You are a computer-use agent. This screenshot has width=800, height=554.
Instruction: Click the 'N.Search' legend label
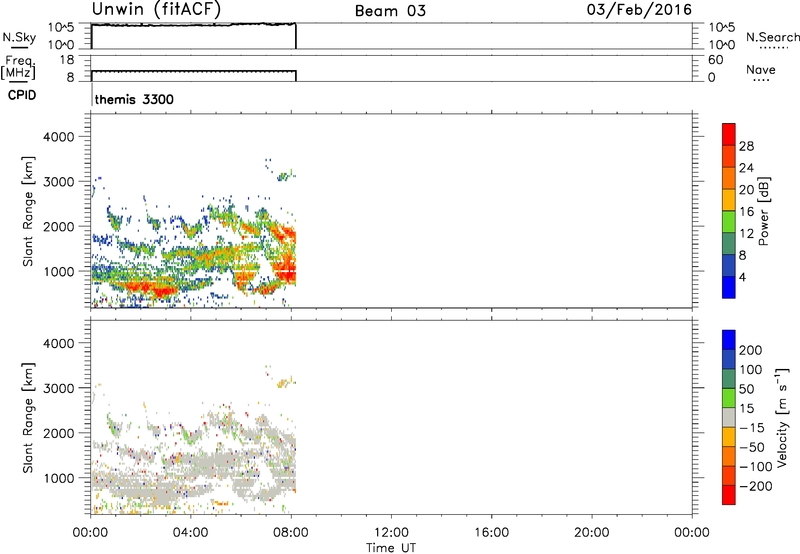click(x=773, y=37)
